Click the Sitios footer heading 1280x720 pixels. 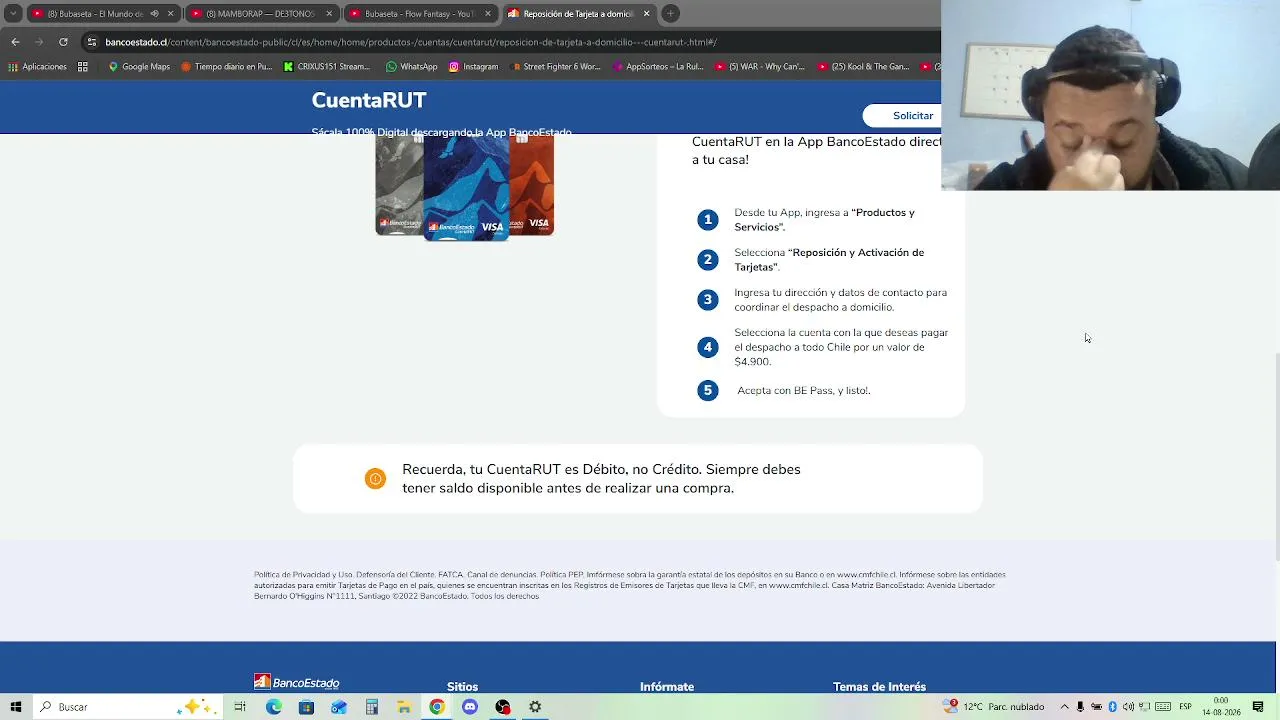pos(462,687)
